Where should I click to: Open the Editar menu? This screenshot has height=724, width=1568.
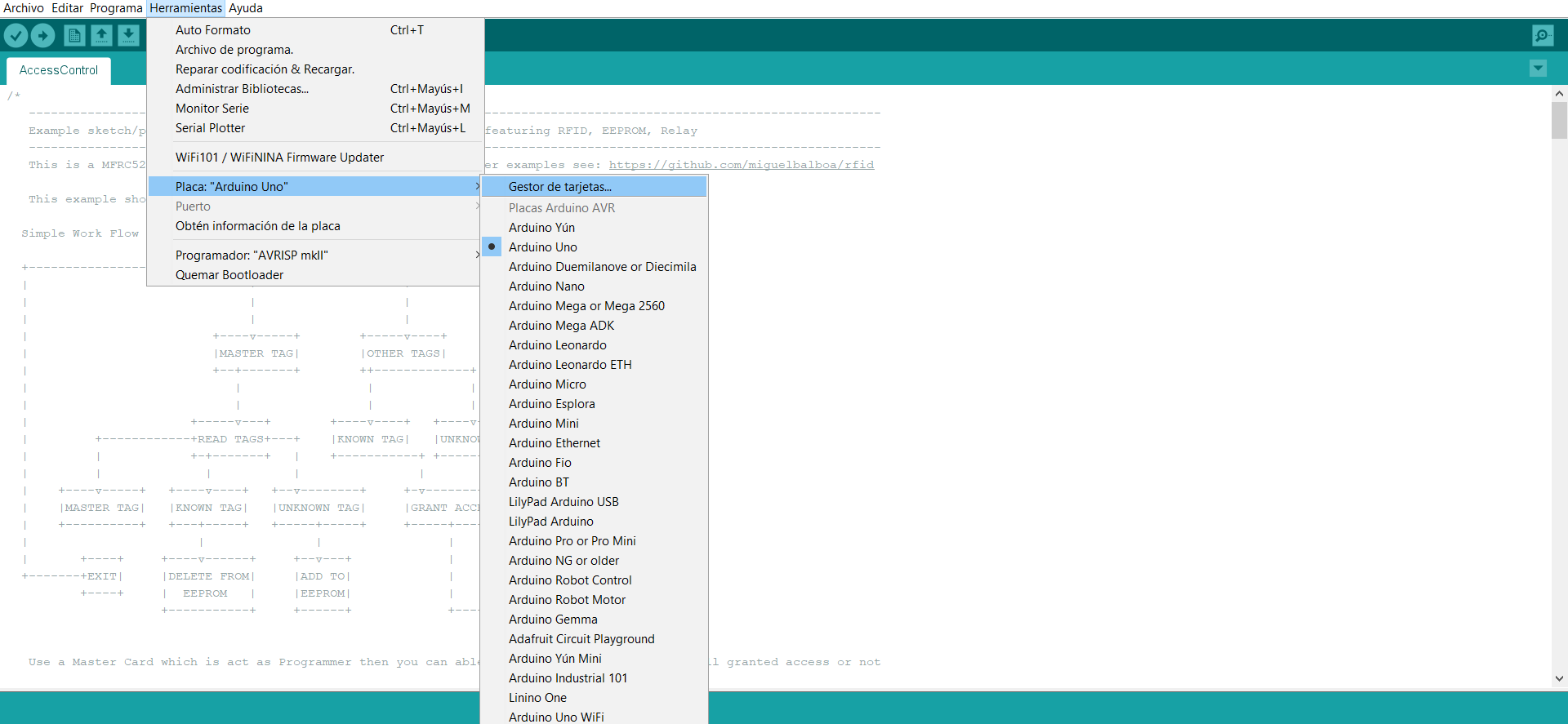coord(68,8)
